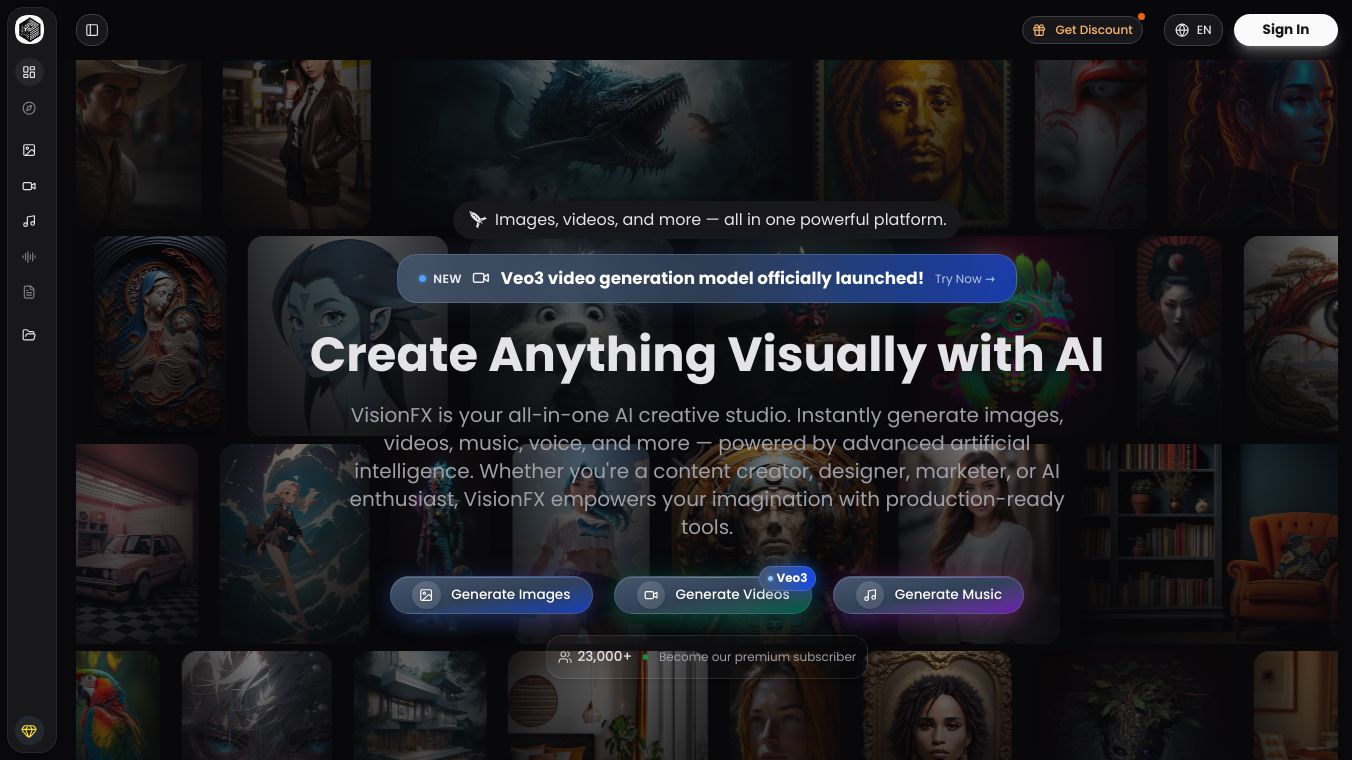Click the VisionFX cube logo
The width and height of the screenshot is (1352, 760).
(x=29, y=30)
